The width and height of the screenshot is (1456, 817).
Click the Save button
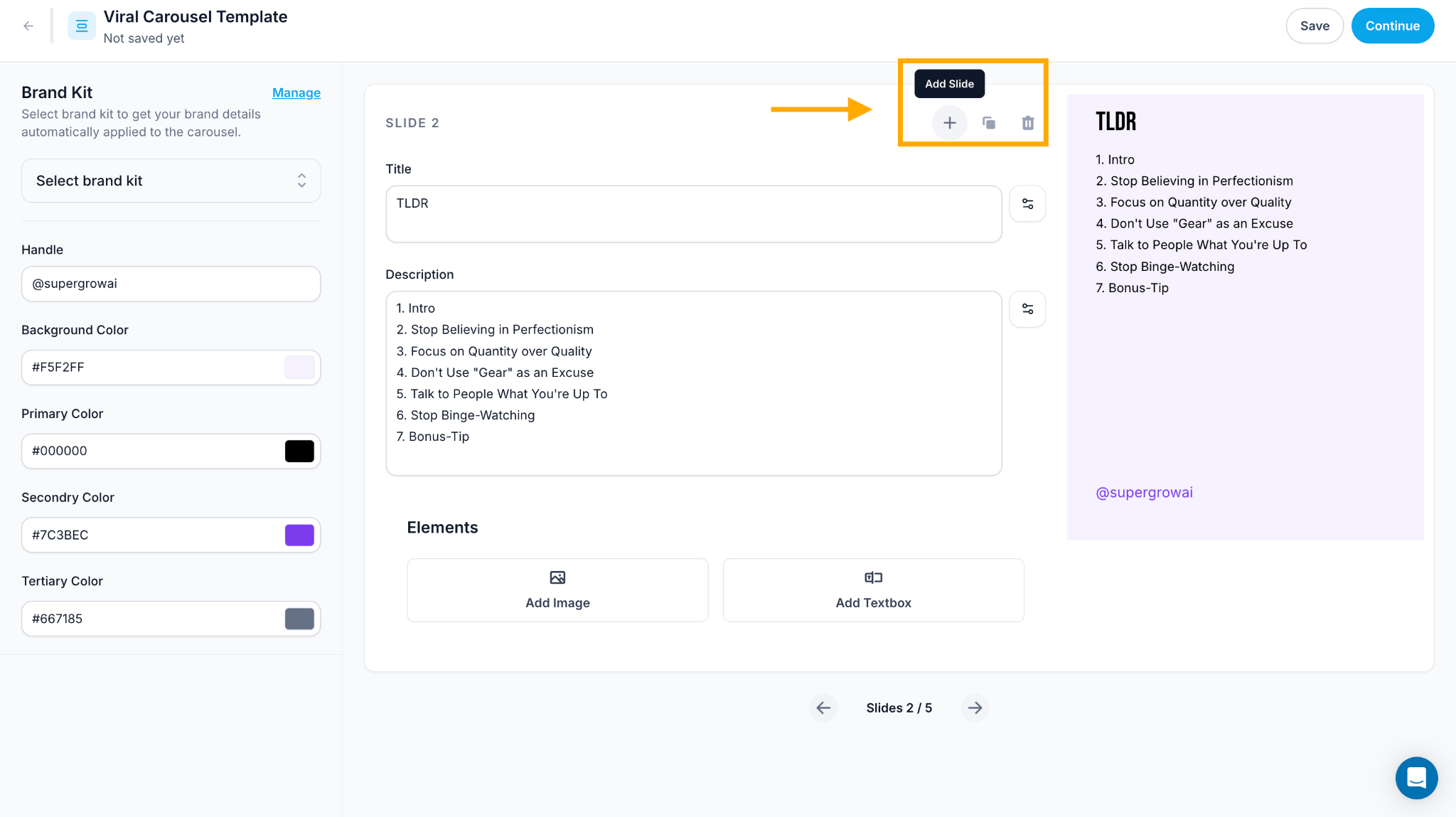click(1315, 26)
